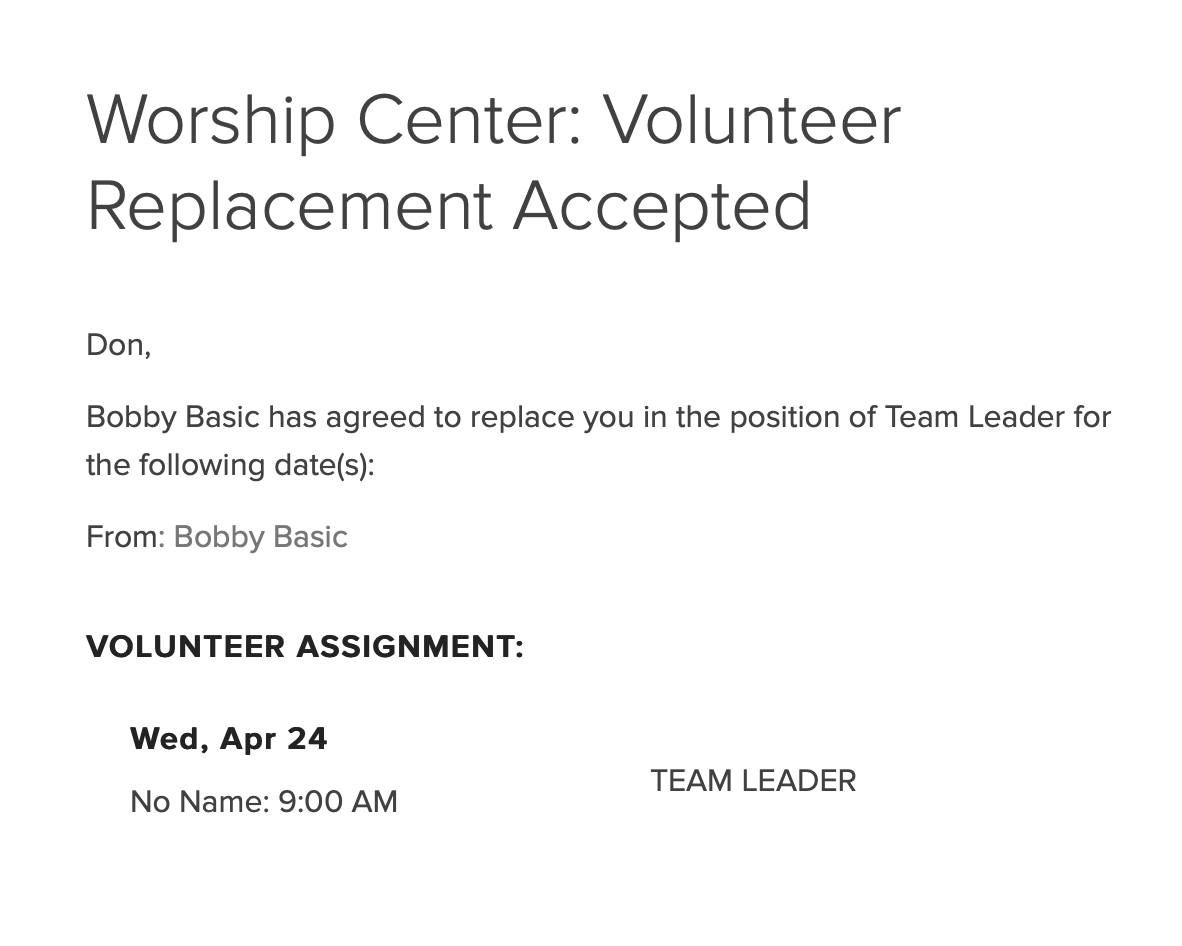Click the 9:00 AM time text
This screenshot has height=946, width=1182.
tap(338, 802)
